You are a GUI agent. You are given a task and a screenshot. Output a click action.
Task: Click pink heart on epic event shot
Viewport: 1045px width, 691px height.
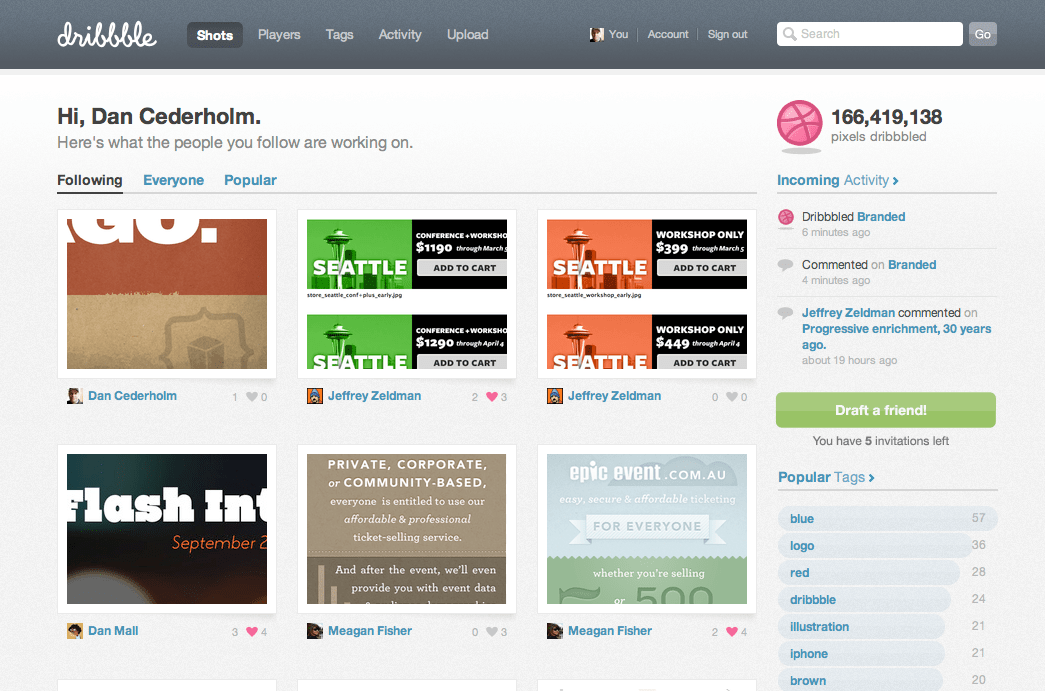732,632
